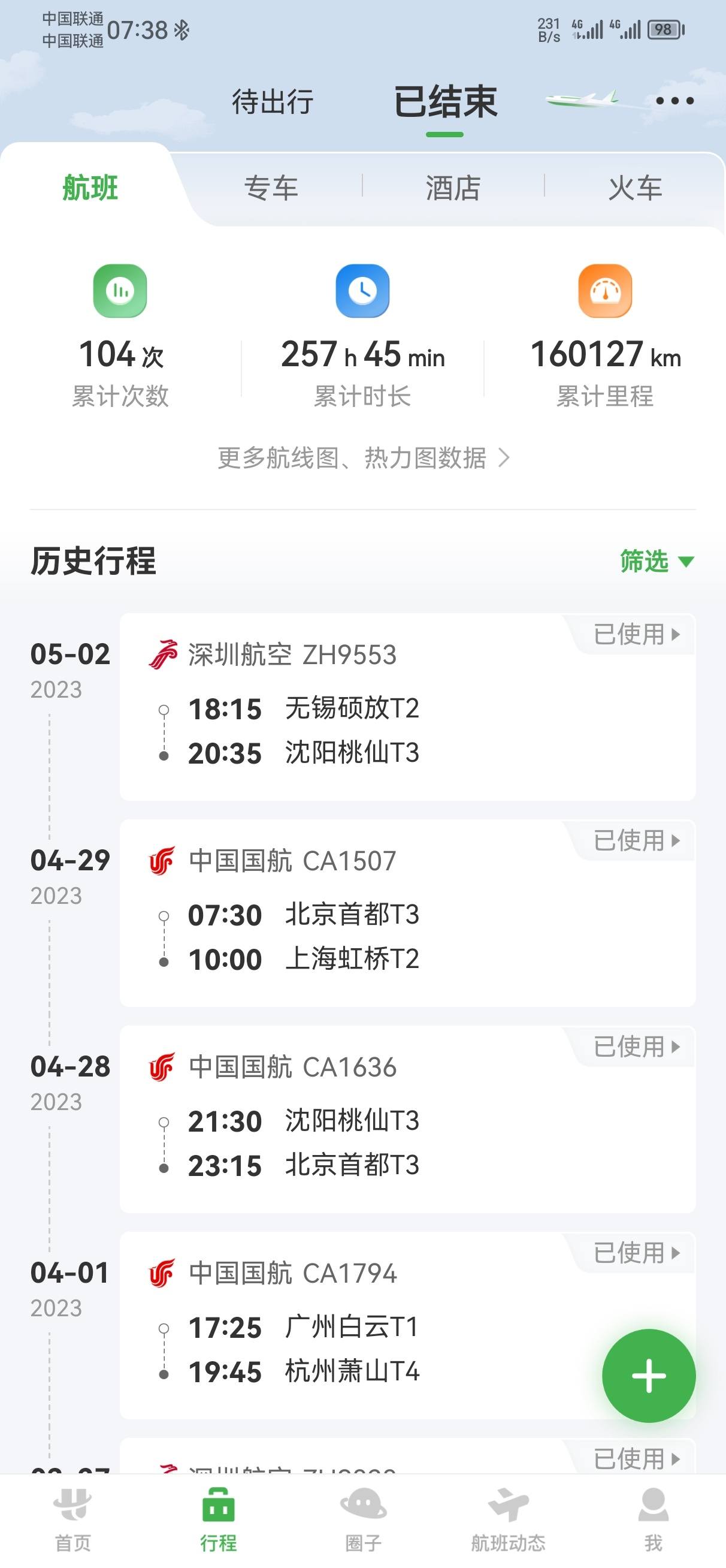Expand 已使用 status on flight CA1636
The image size is (726, 1568).
pyautogui.click(x=637, y=1047)
